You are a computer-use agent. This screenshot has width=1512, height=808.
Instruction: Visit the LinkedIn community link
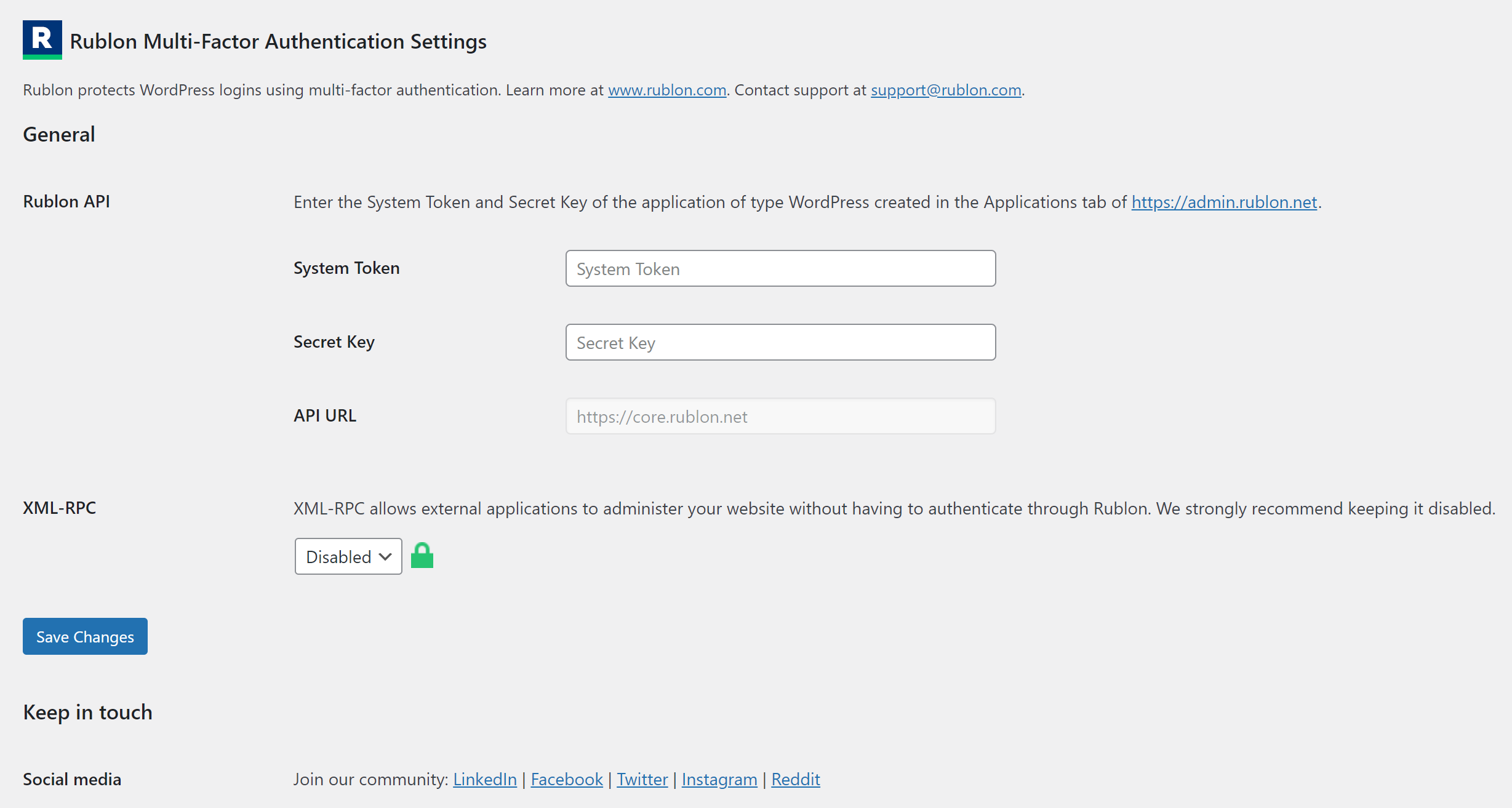485,779
